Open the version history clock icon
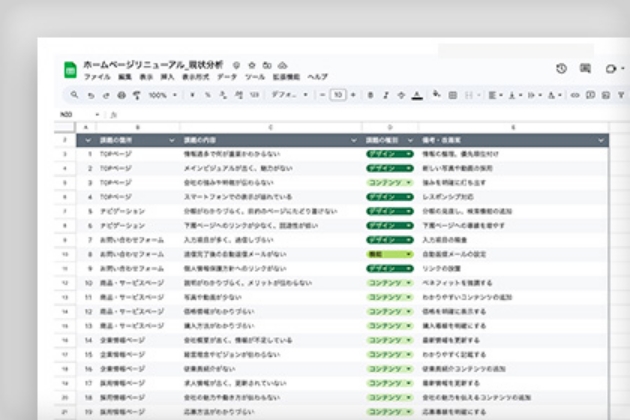Image resolution: width=630 pixels, height=420 pixels. (561, 69)
